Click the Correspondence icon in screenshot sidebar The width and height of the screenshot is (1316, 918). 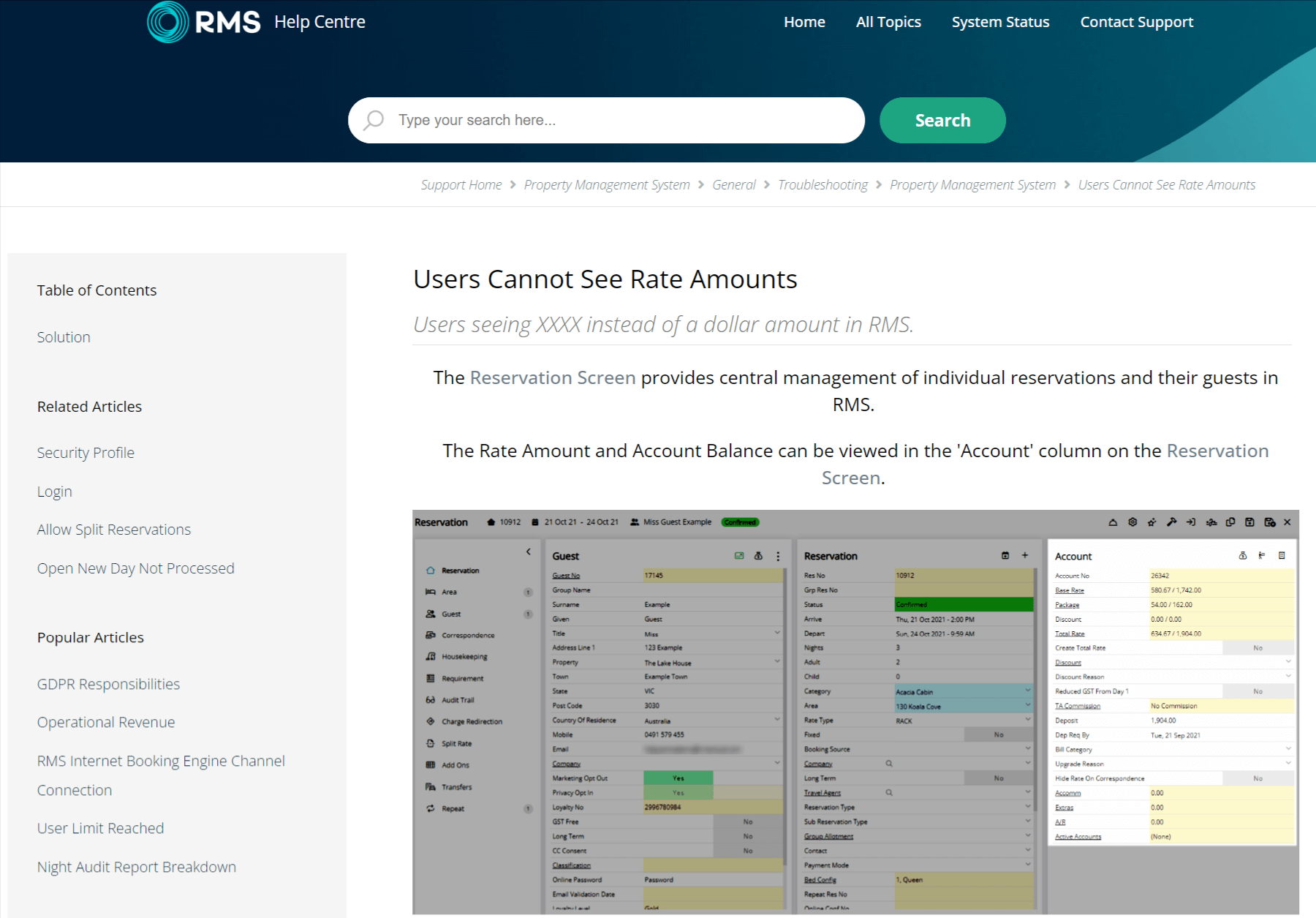click(x=431, y=635)
